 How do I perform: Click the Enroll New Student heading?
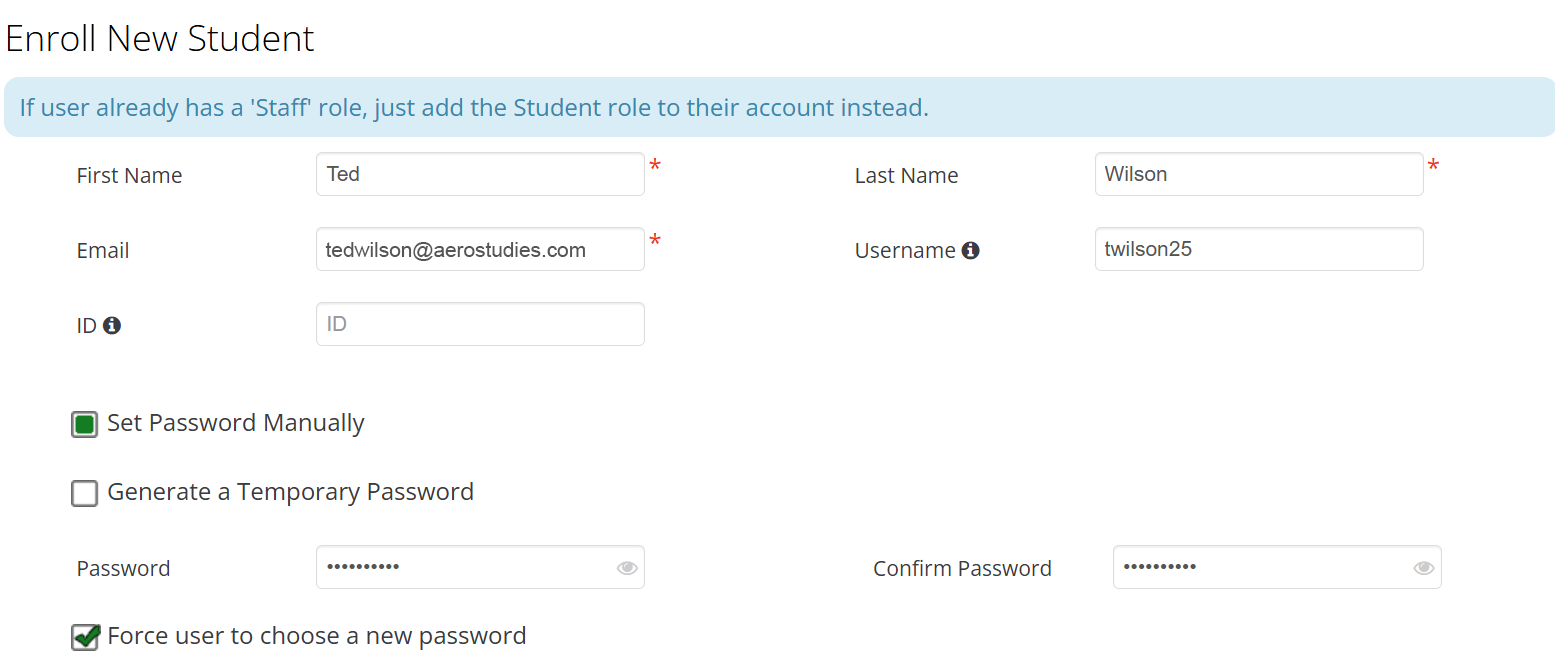(x=160, y=39)
